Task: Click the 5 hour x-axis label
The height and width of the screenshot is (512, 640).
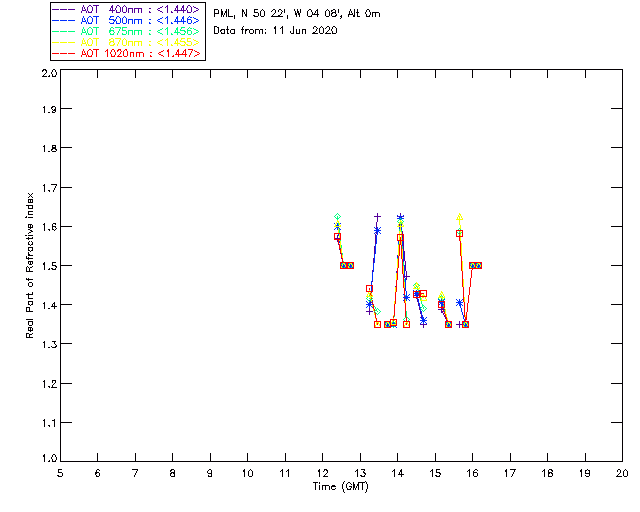Action: 60,473
